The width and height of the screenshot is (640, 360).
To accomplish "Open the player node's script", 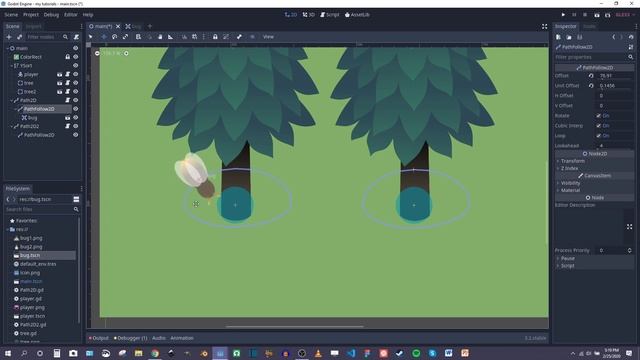I will click(x=68, y=74).
